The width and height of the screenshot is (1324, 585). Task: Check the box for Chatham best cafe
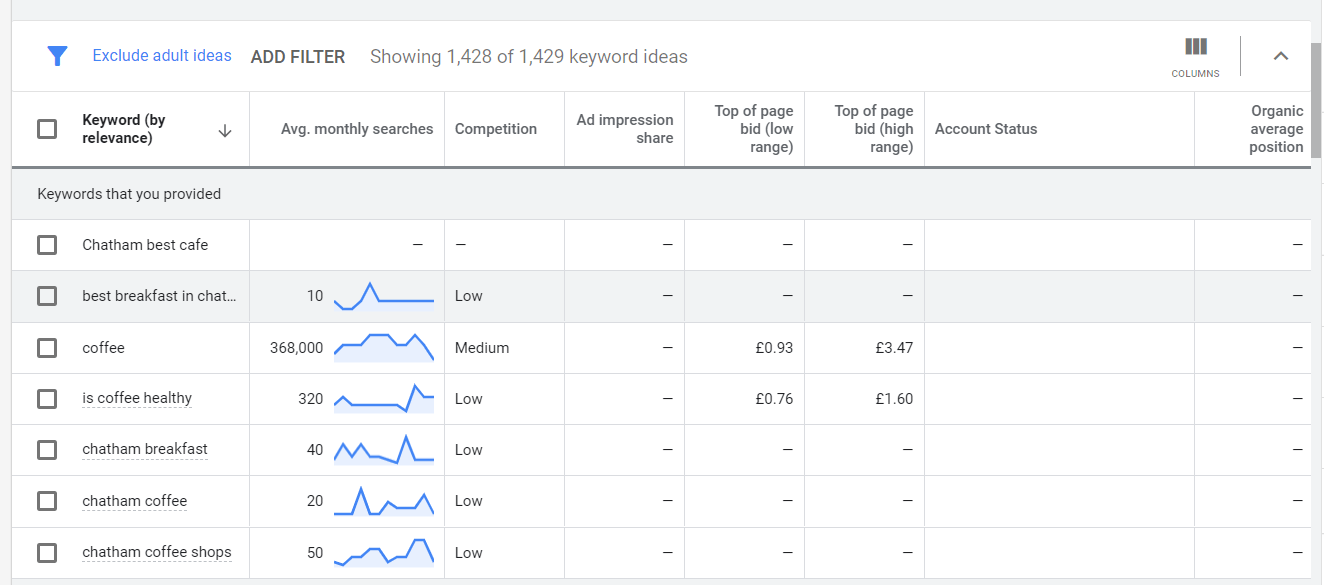[47, 245]
